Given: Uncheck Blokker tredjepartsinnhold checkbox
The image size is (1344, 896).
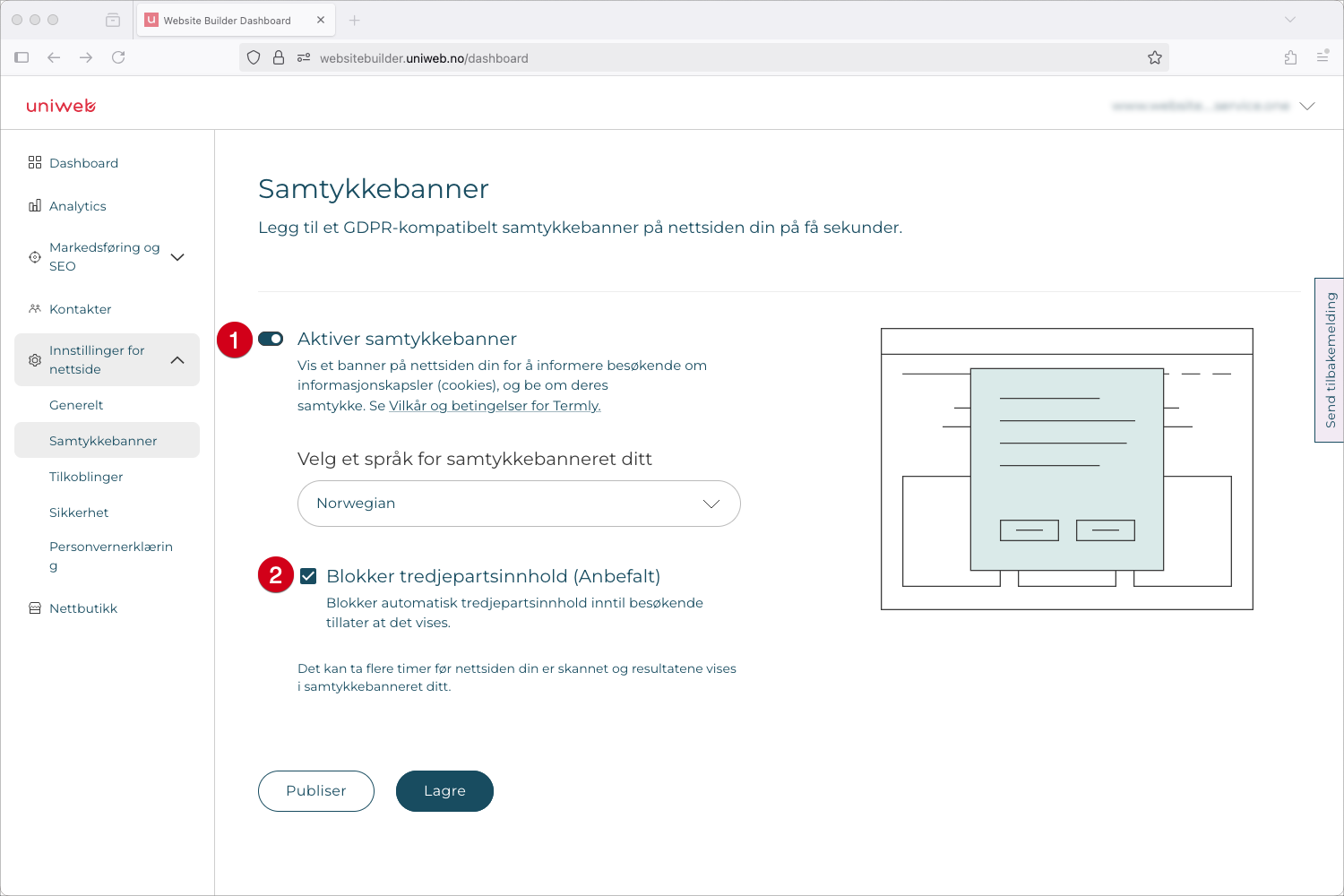Looking at the screenshot, I should 308,576.
